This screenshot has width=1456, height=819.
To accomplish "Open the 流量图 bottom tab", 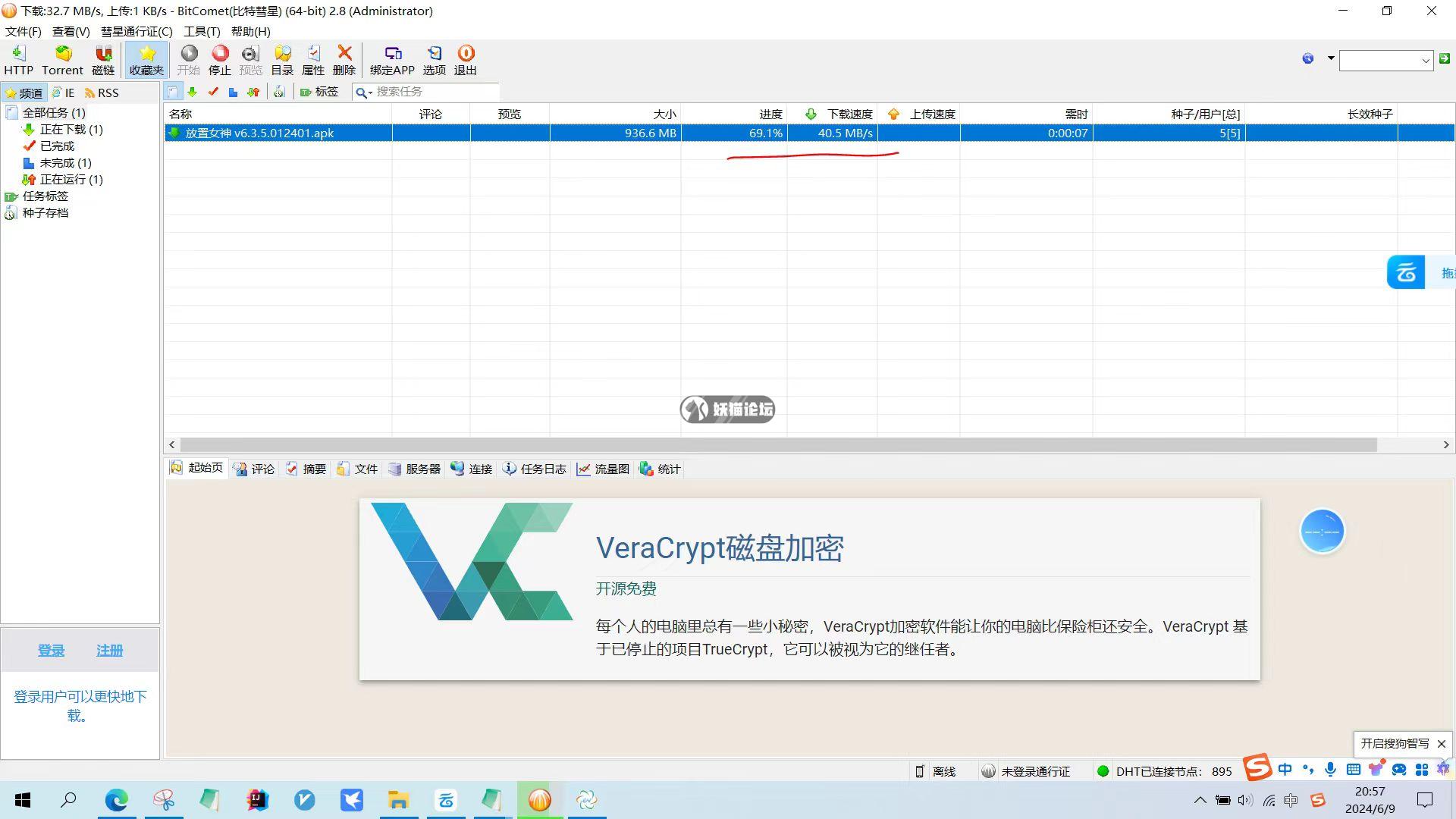I will pyautogui.click(x=604, y=469).
